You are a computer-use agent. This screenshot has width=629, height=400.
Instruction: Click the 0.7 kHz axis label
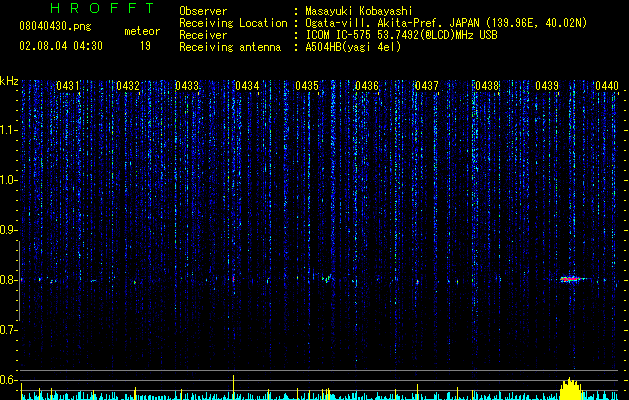(x=8, y=330)
